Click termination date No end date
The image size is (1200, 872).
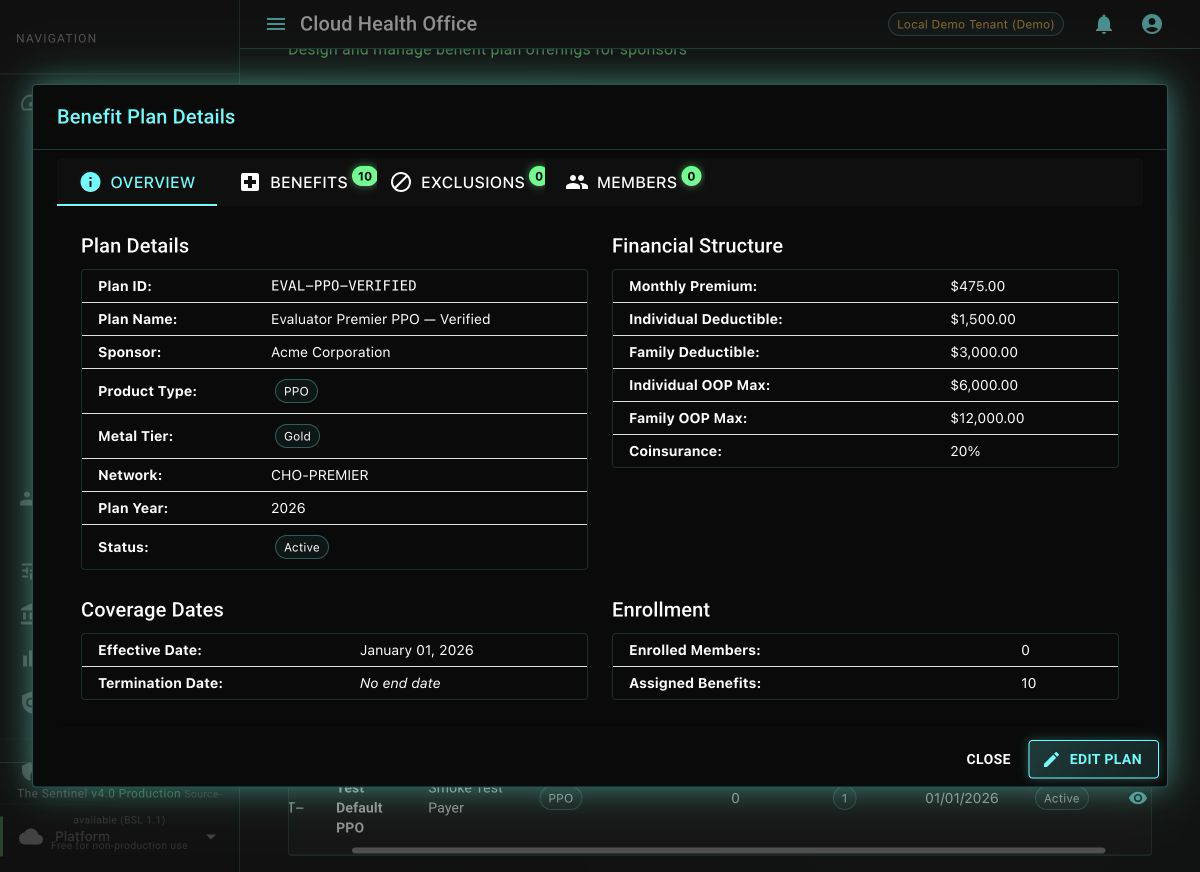click(400, 683)
